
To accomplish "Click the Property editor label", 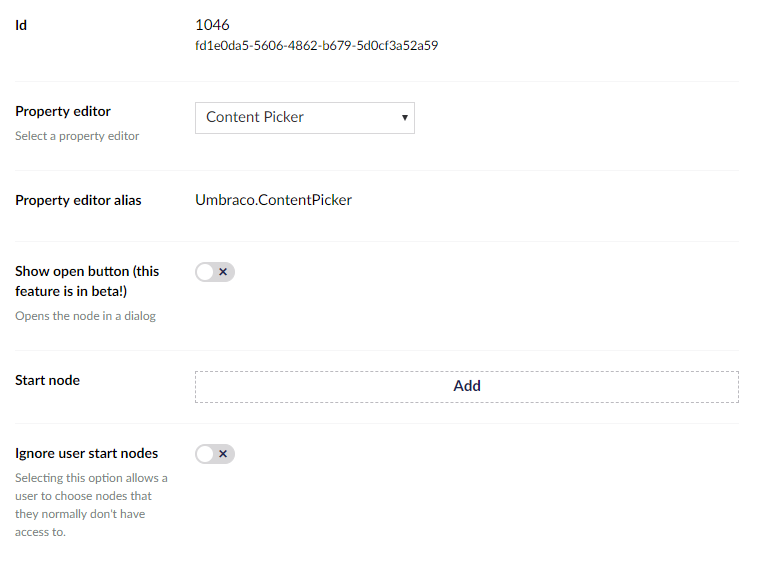I will [x=63, y=111].
